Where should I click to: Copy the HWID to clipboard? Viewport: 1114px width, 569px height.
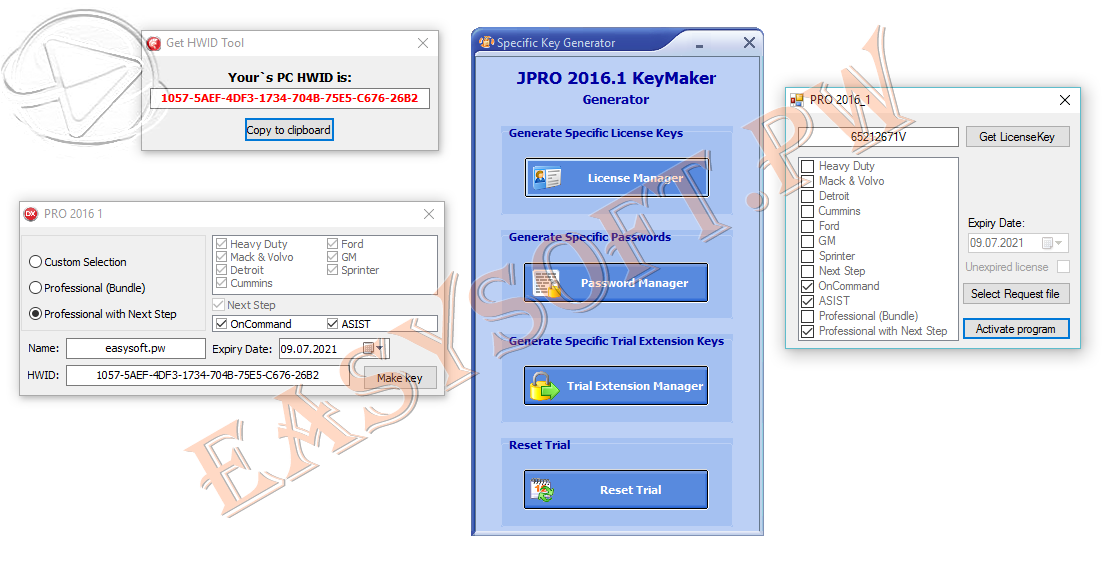click(288, 130)
